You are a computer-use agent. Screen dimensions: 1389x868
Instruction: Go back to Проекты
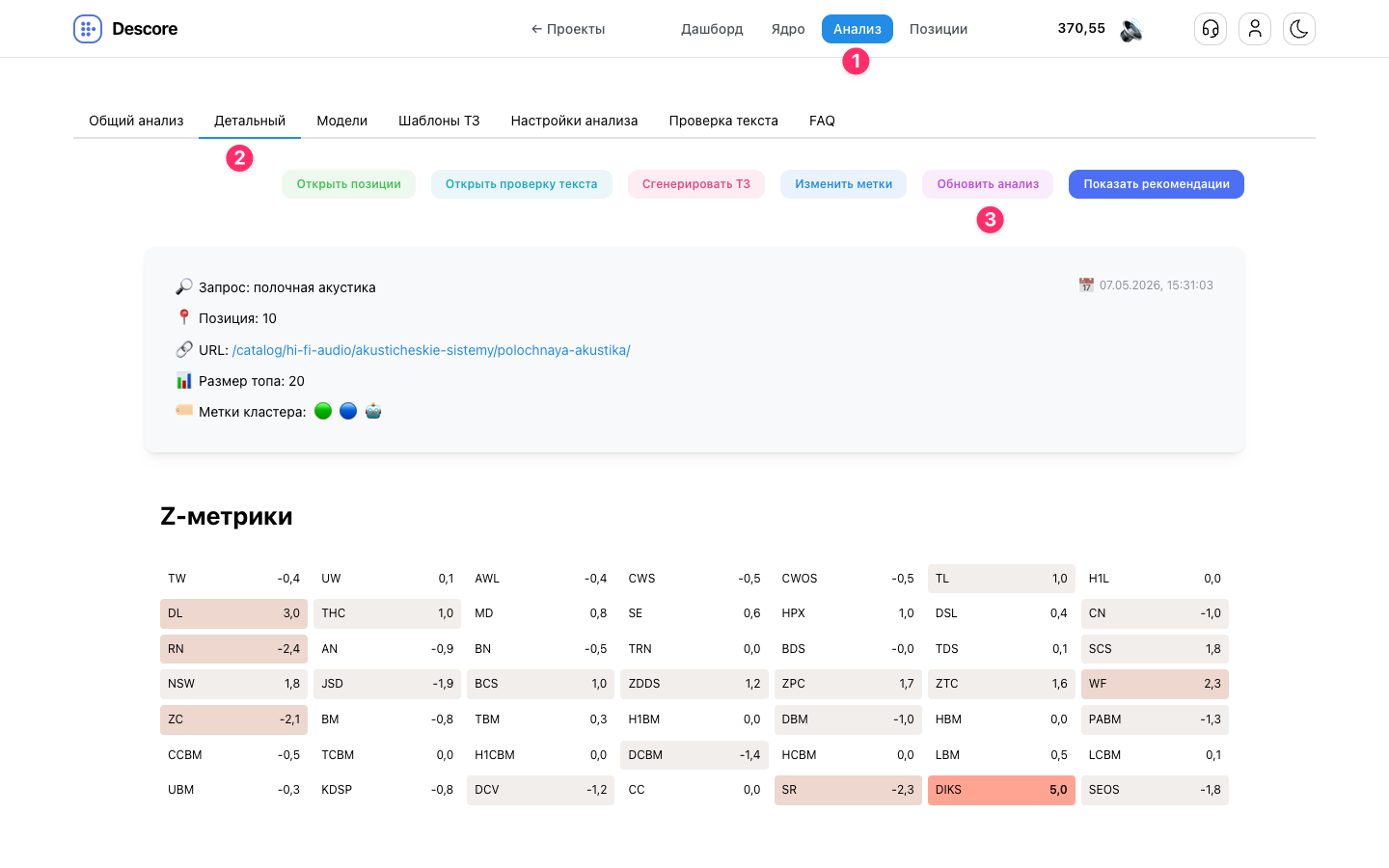[568, 29]
